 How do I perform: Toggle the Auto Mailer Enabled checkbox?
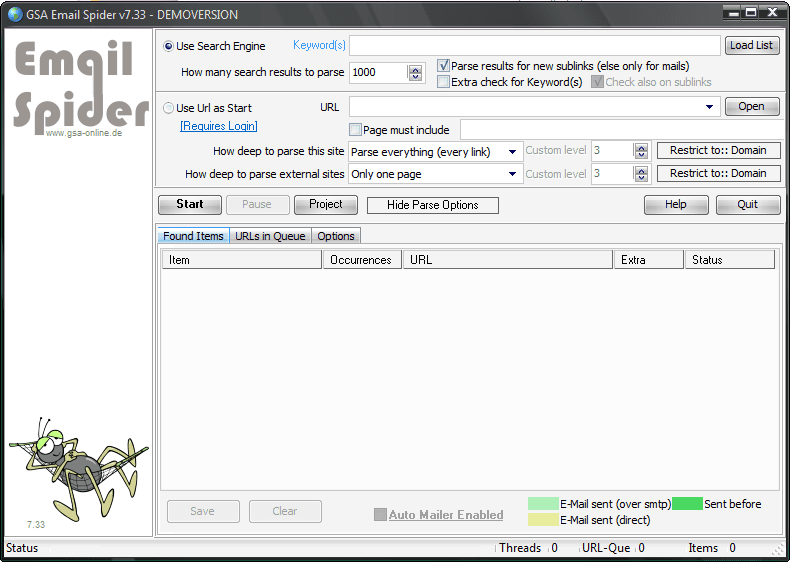click(380, 515)
